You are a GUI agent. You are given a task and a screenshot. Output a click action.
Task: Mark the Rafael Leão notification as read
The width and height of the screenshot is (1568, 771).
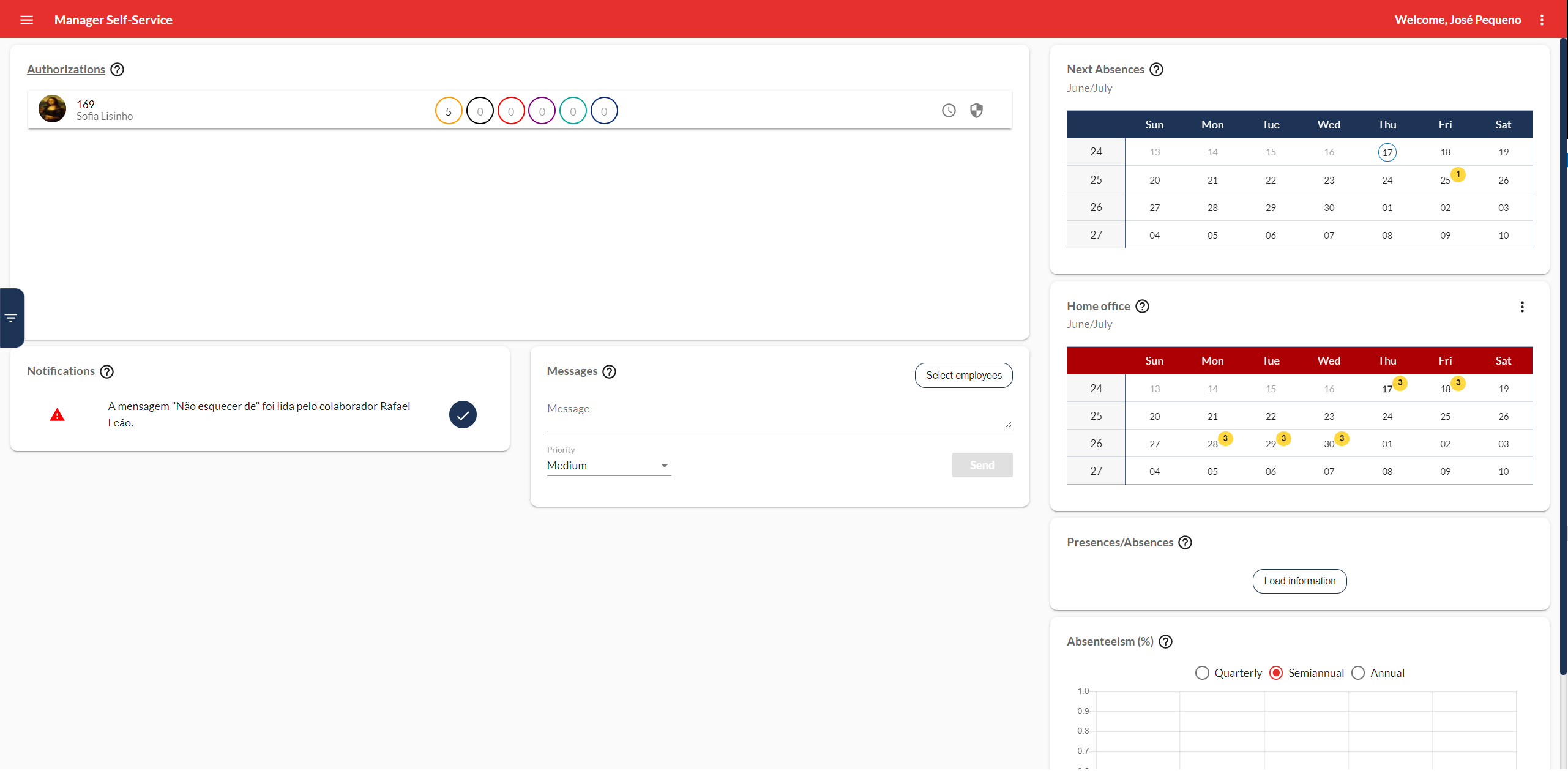463,414
